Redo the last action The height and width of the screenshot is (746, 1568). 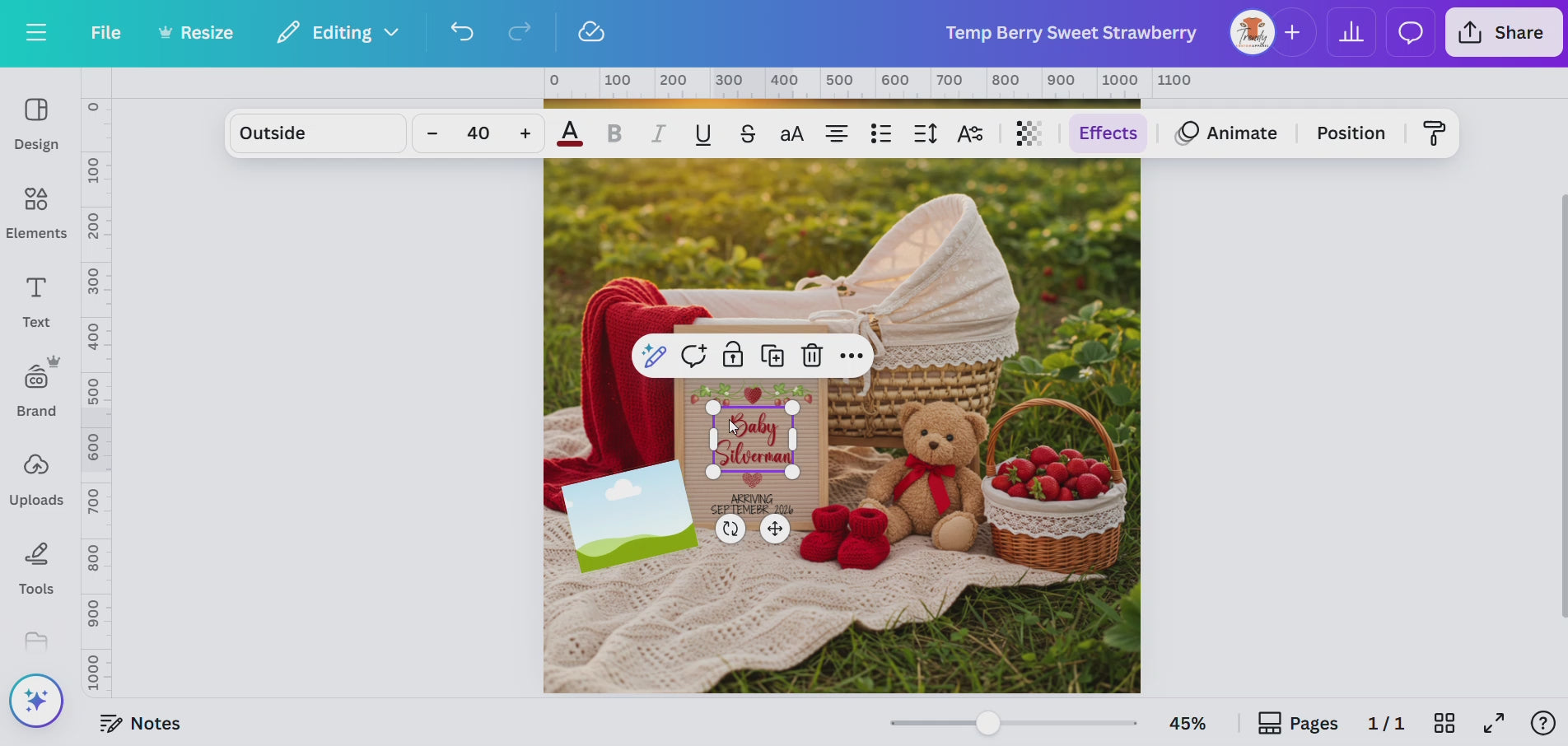point(519,32)
